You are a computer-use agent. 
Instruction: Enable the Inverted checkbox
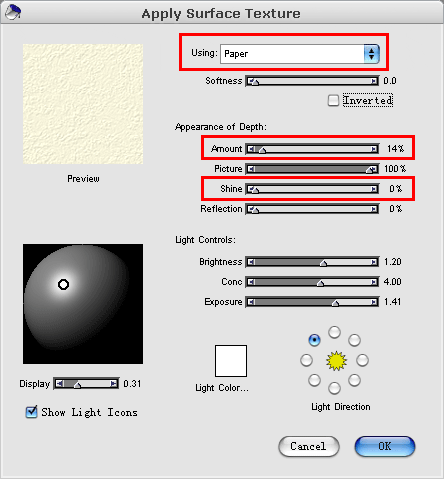point(333,100)
